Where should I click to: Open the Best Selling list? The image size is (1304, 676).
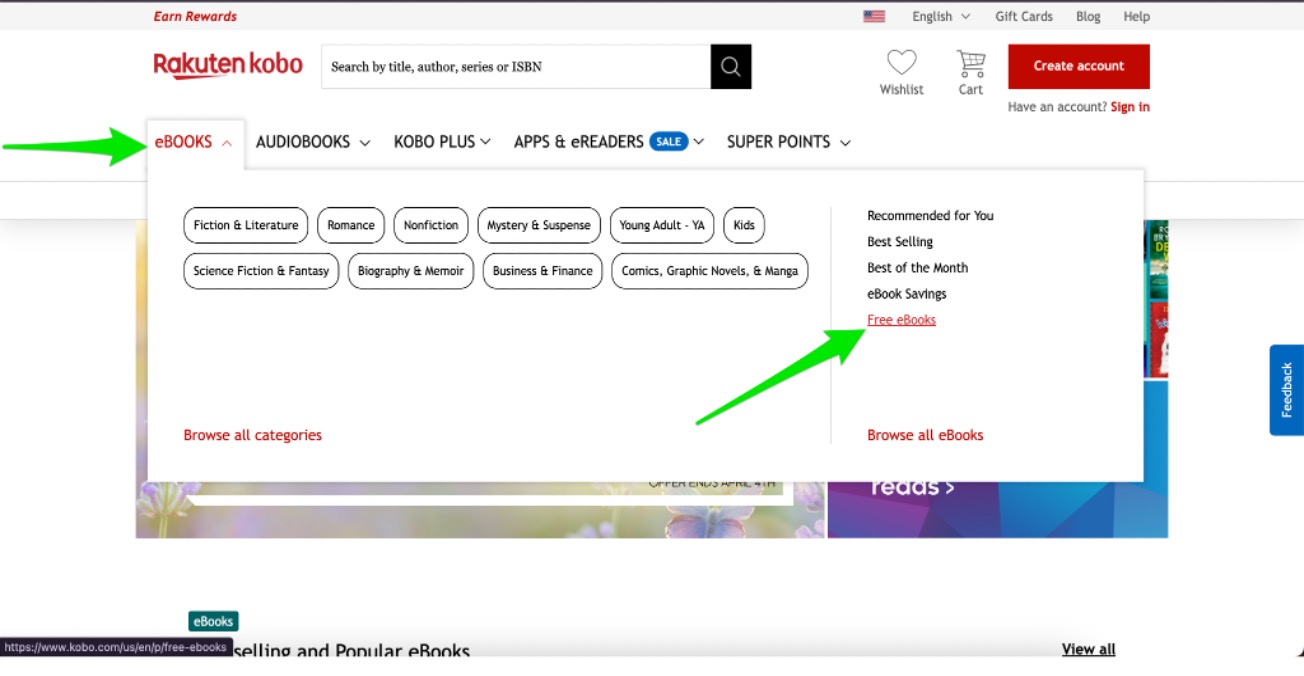coord(900,241)
